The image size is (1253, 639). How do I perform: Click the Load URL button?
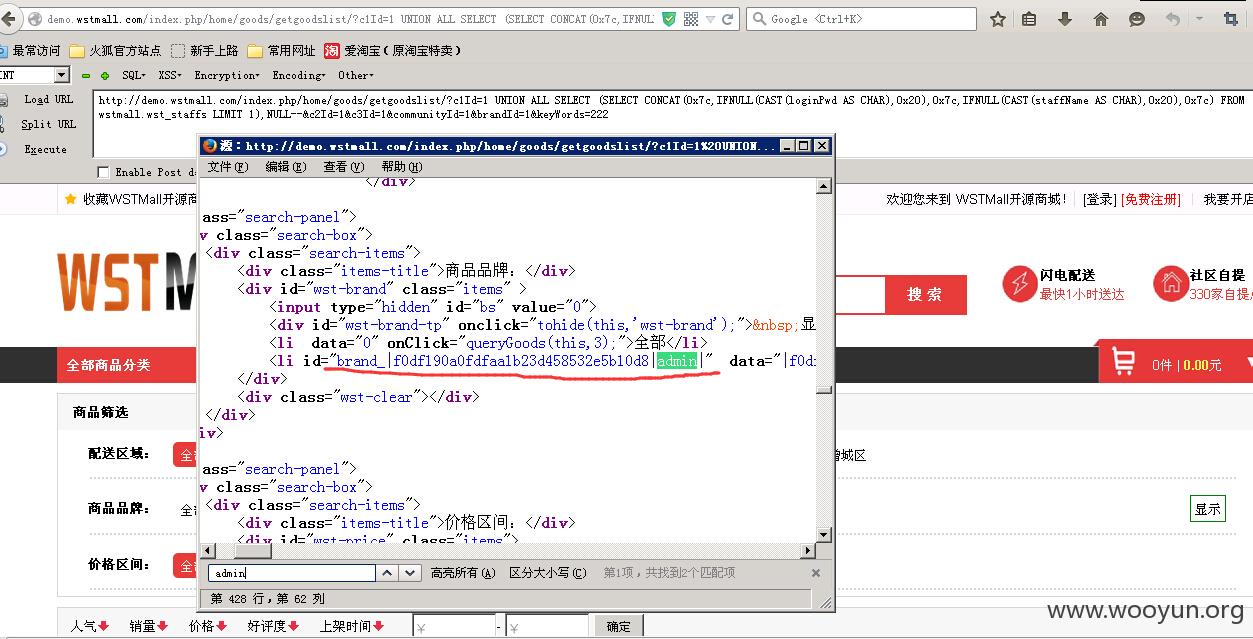click(x=49, y=99)
